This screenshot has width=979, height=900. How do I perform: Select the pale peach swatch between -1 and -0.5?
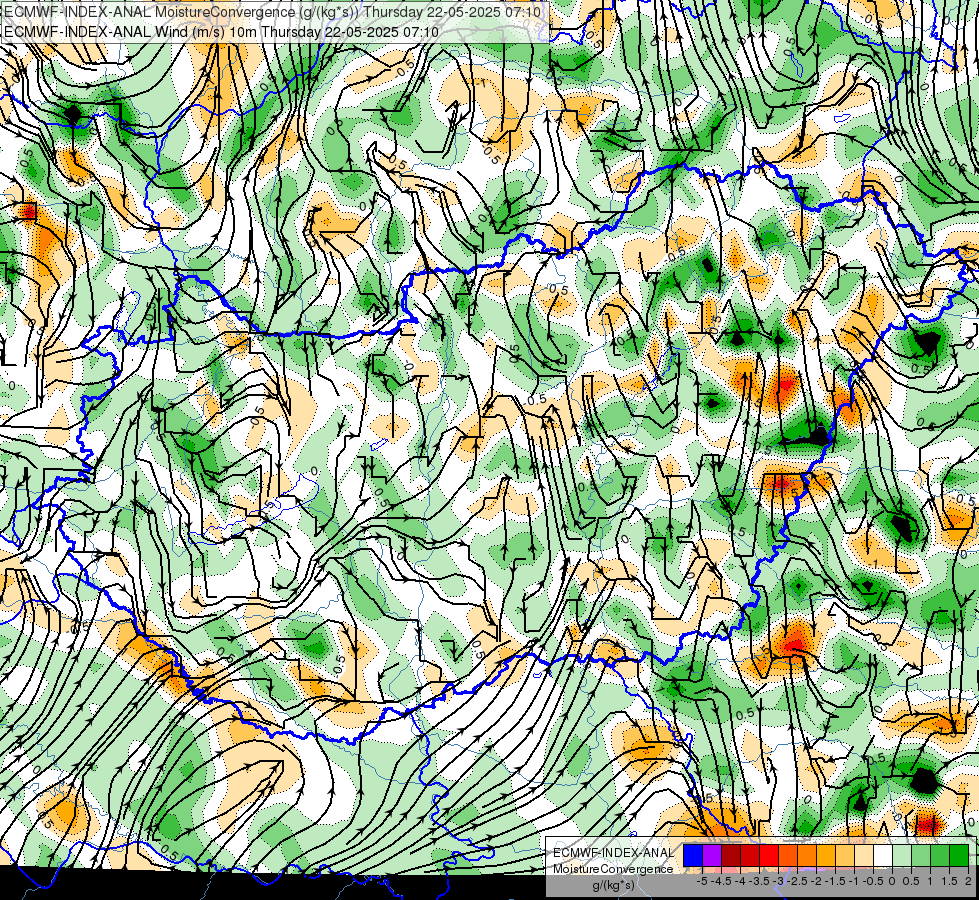[x=864, y=855]
